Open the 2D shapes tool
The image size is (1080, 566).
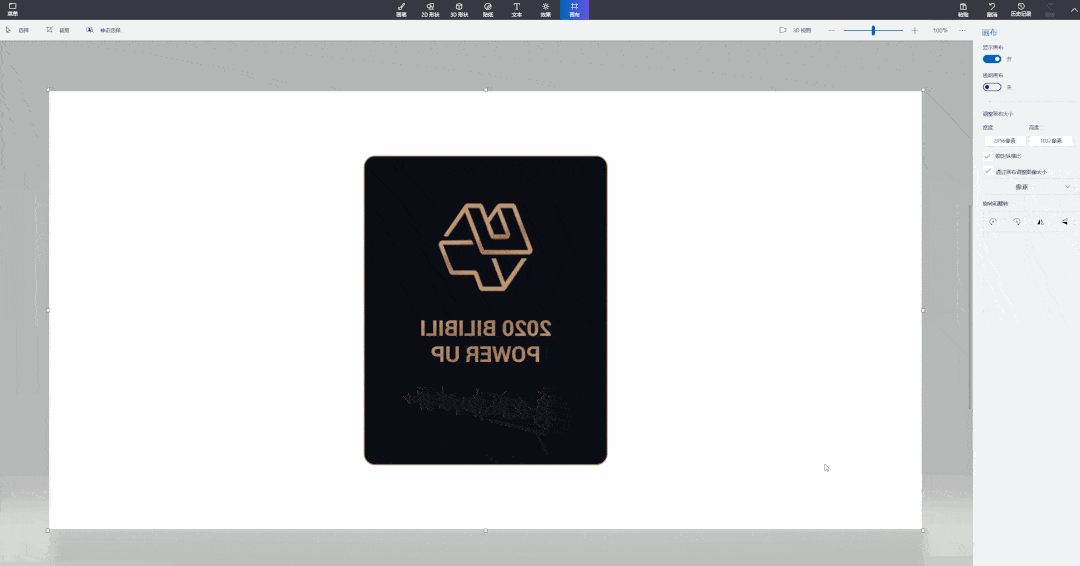coord(430,9)
